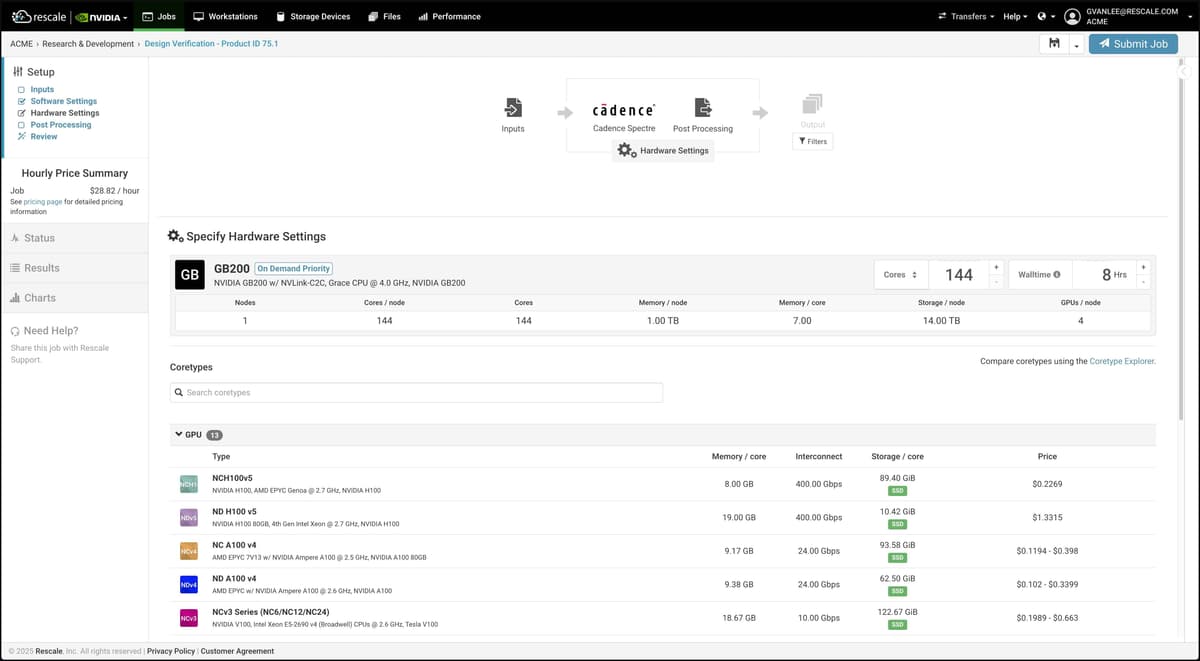Screen dimensions: 1200x661
Task: Click the Inputs workflow icon
Action: [513, 108]
